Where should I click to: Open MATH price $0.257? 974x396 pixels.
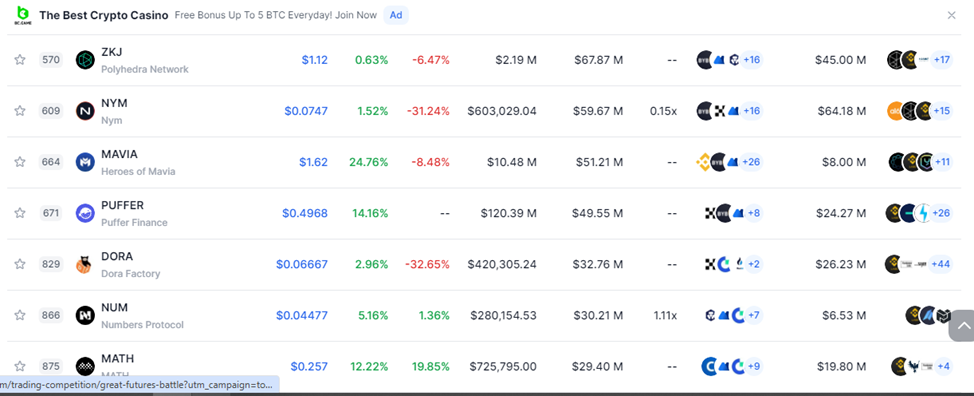pos(309,366)
